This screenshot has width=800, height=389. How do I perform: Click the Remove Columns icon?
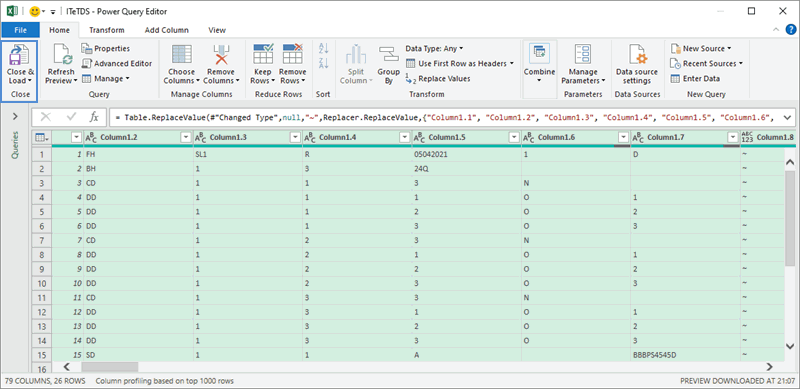[x=221, y=55]
